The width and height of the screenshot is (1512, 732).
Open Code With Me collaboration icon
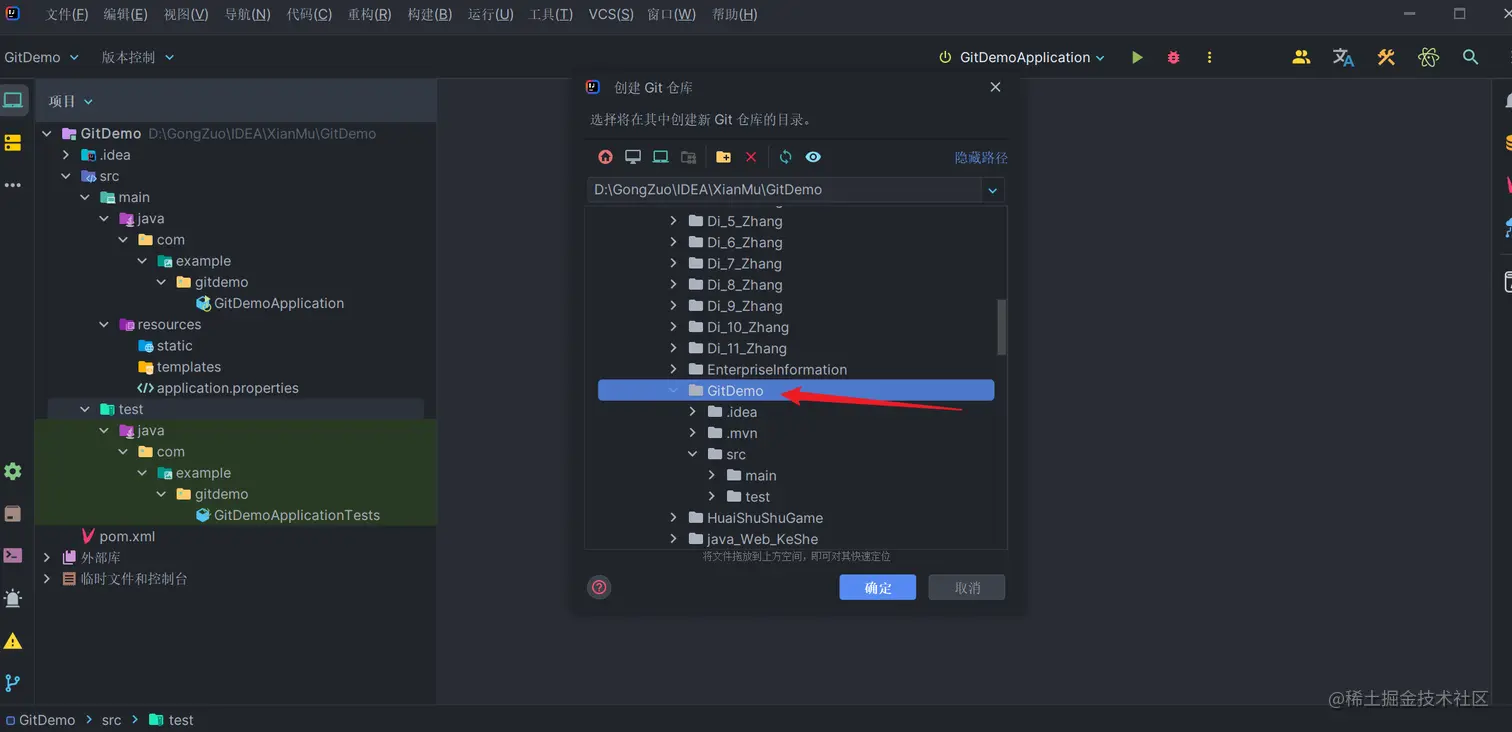(x=1301, y=57)
